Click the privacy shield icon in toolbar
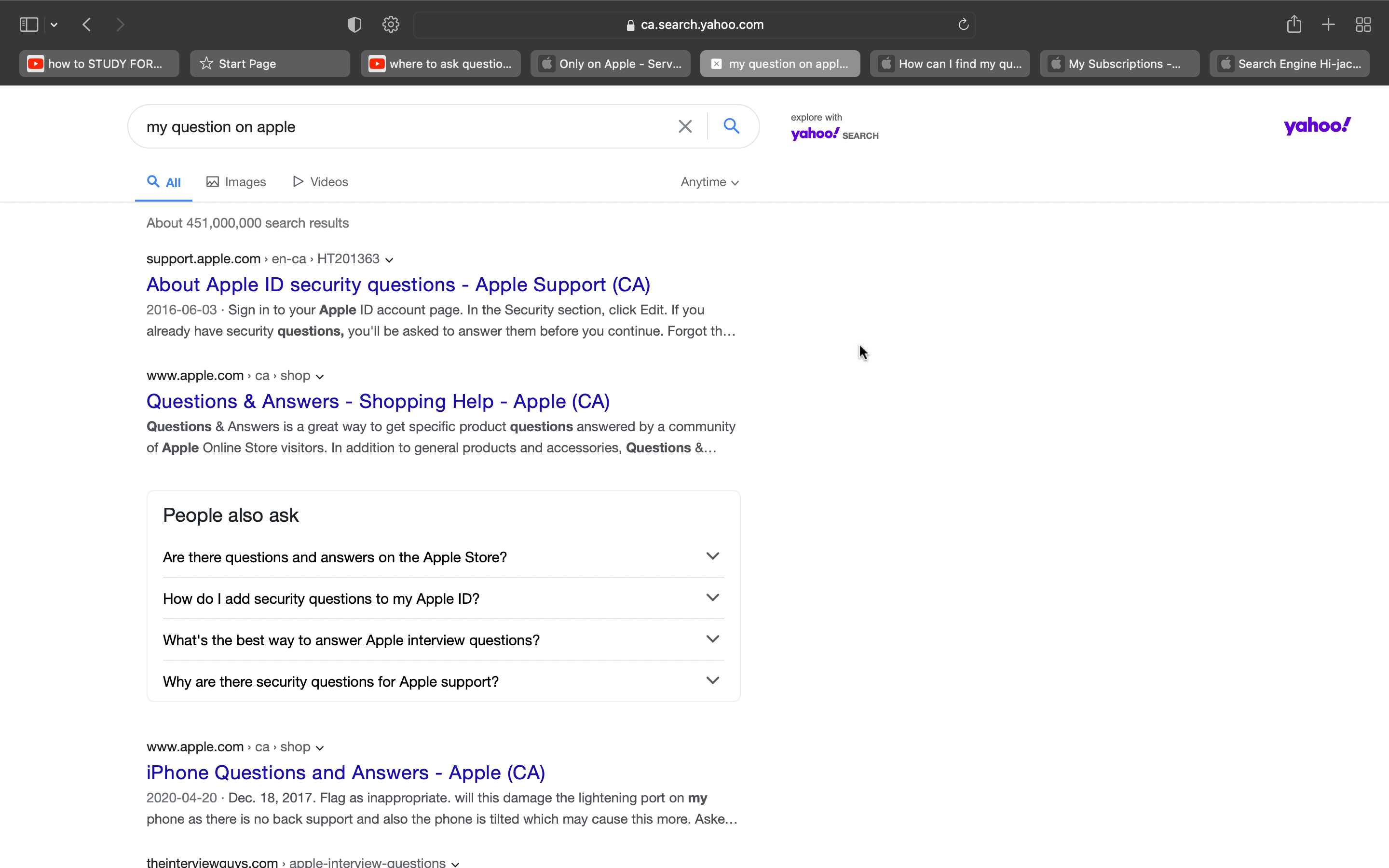The width and height of the screenshot is (1389, 868). [354, 25]
